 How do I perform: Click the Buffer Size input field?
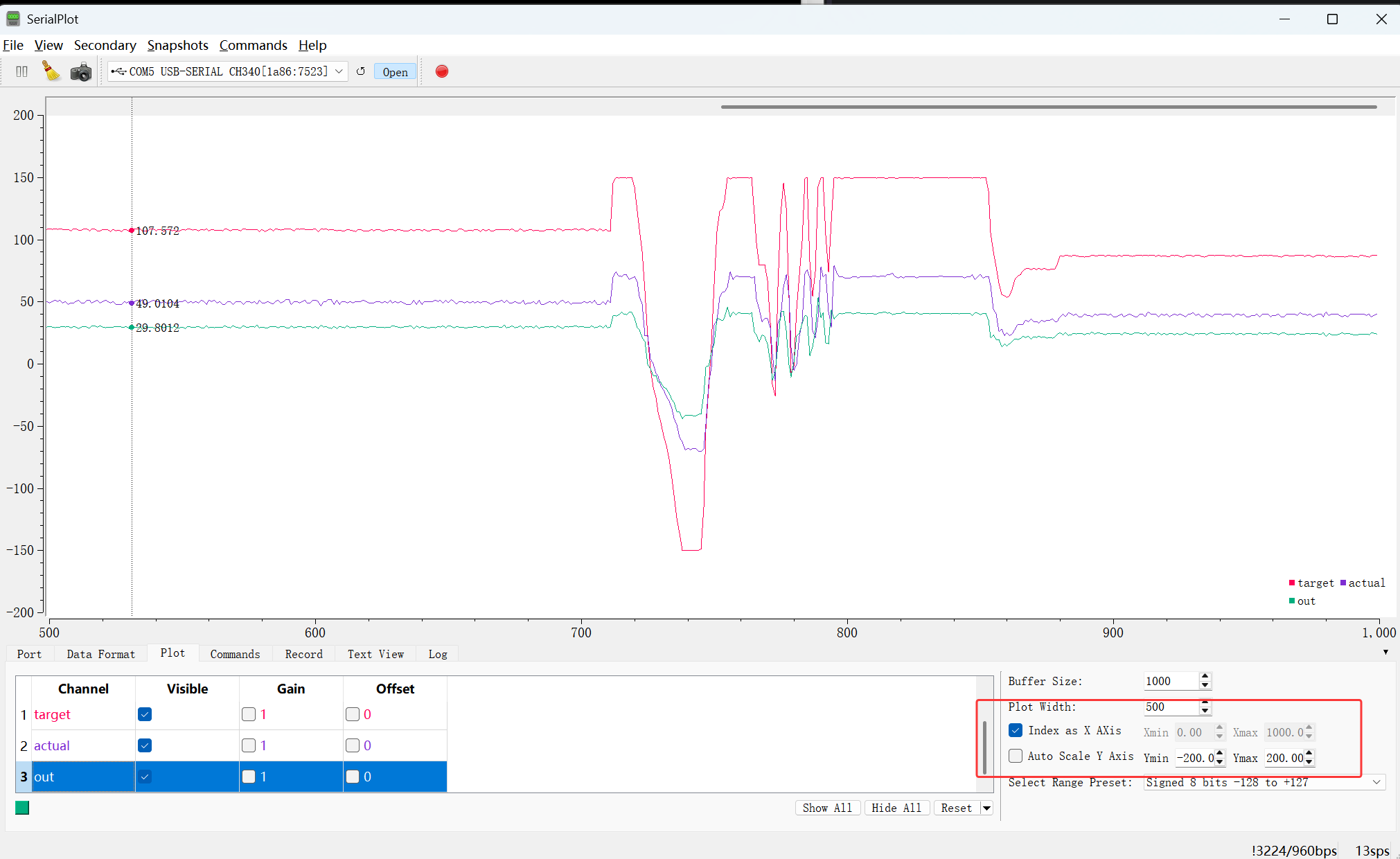pyautogui.click(x=1171, y=681)
